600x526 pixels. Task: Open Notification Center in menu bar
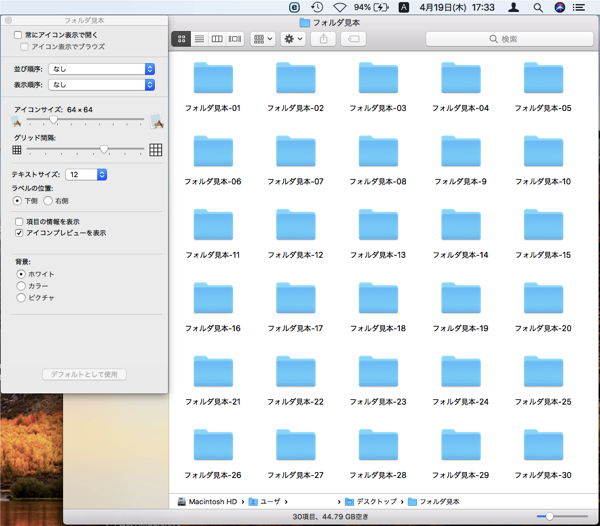click(x=585, y=7)
